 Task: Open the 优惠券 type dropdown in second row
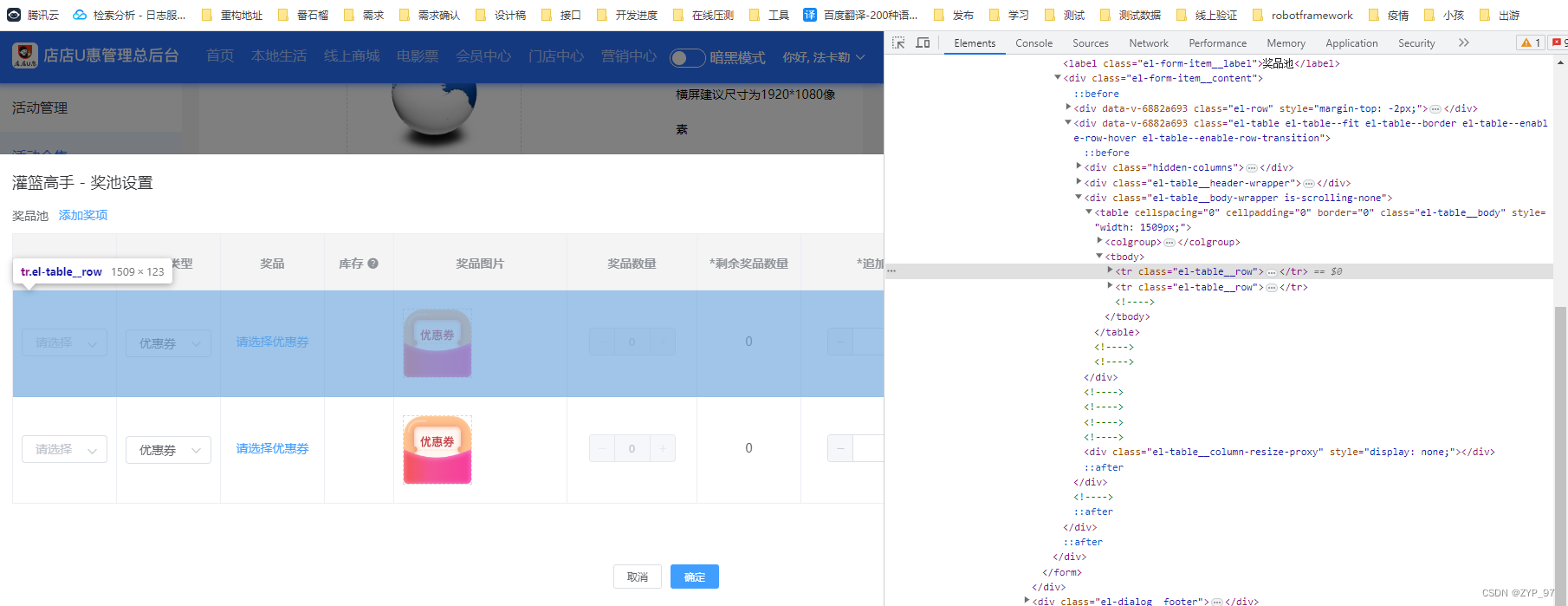point(168,450)
